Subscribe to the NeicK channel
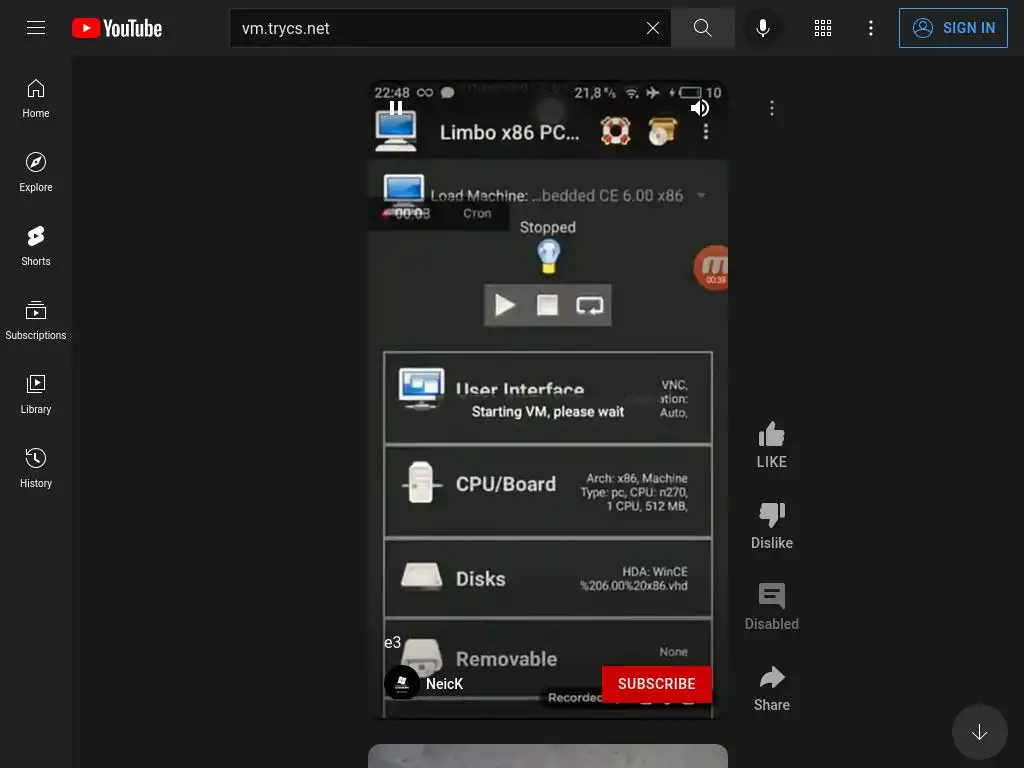1024x768 pixels. point(656,684)
